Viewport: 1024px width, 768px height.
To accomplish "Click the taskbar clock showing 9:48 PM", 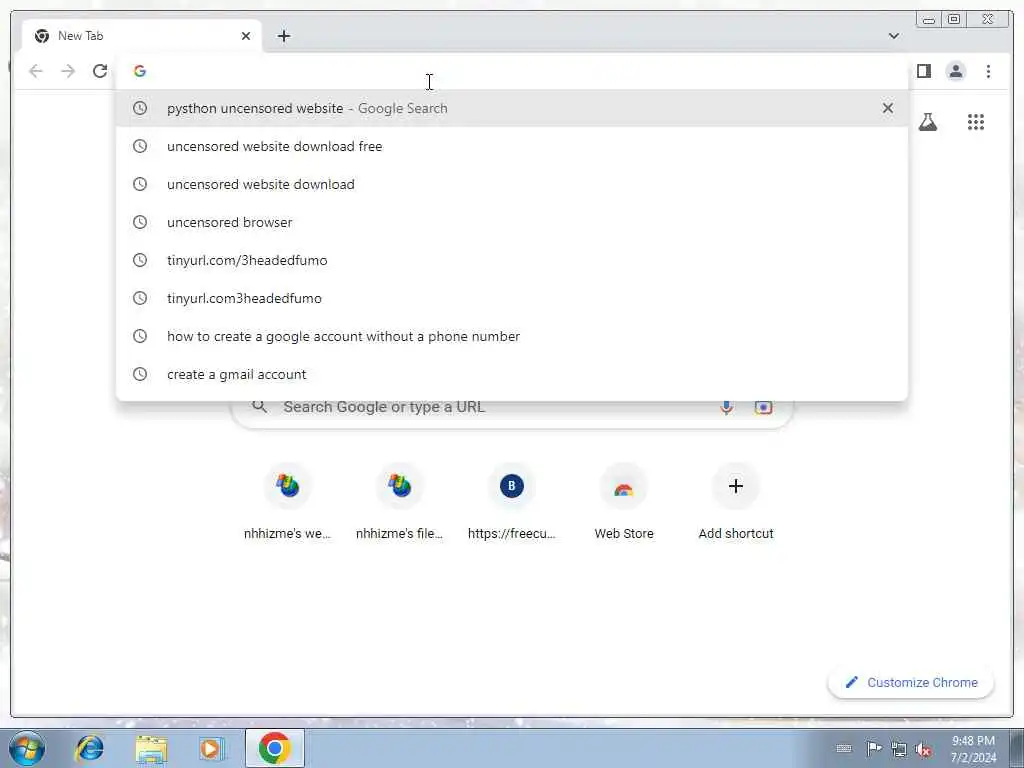I will click(x=973, y=749).
